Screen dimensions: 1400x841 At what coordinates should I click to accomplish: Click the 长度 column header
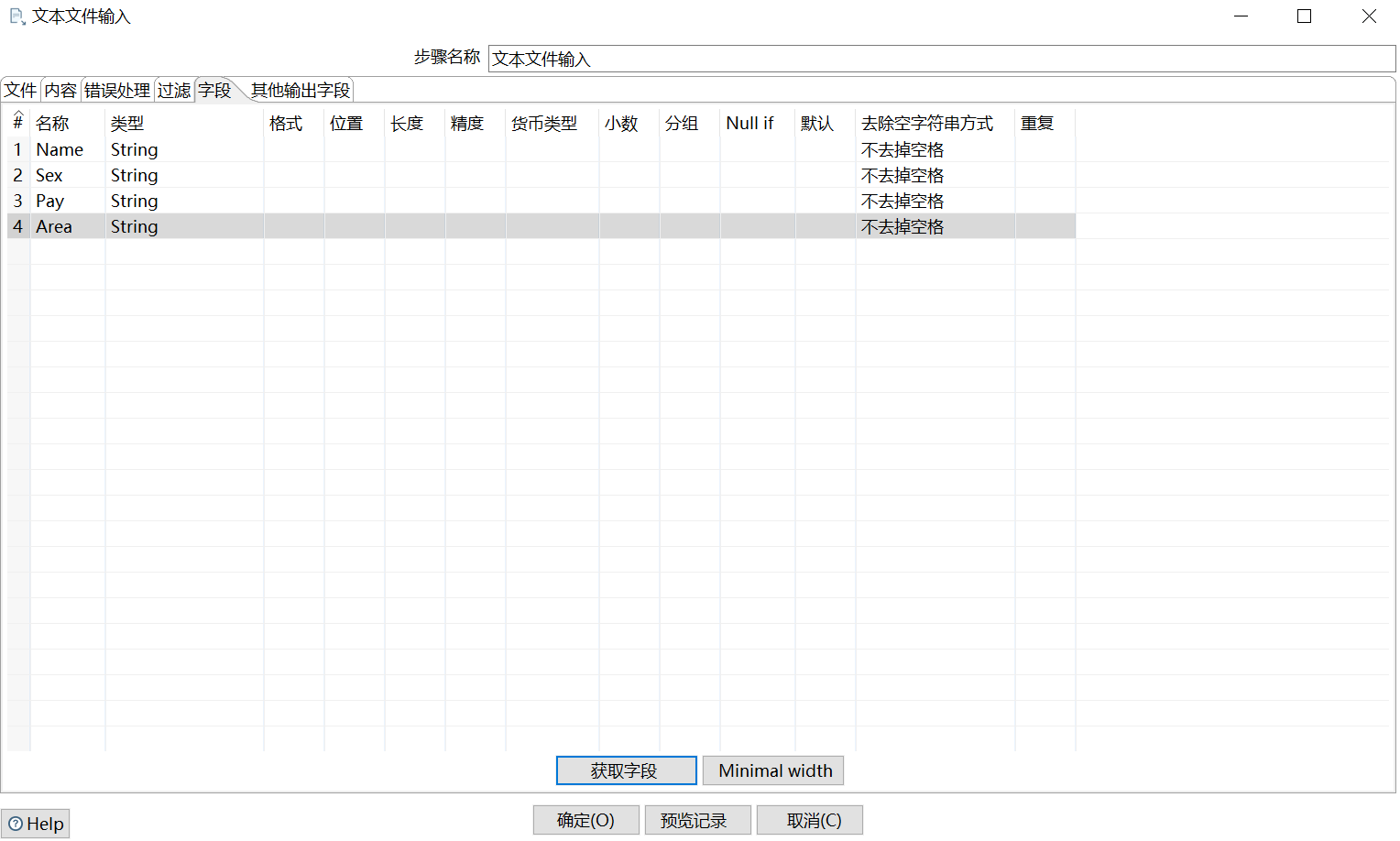point(415,123)
